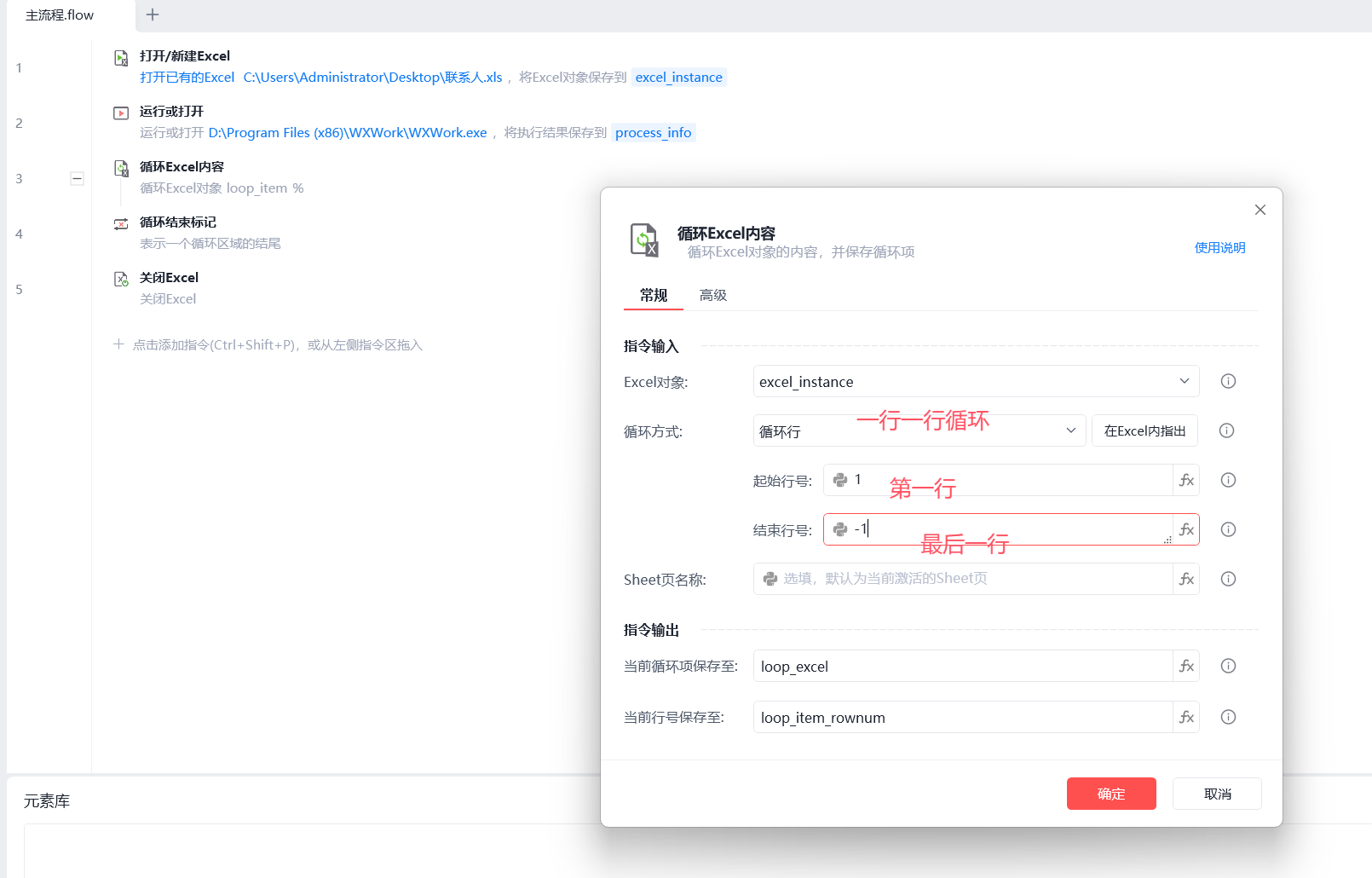Click the excel_instance variable tag
The height and width of the screenshot is (878, 1372).
click(678, 77)
